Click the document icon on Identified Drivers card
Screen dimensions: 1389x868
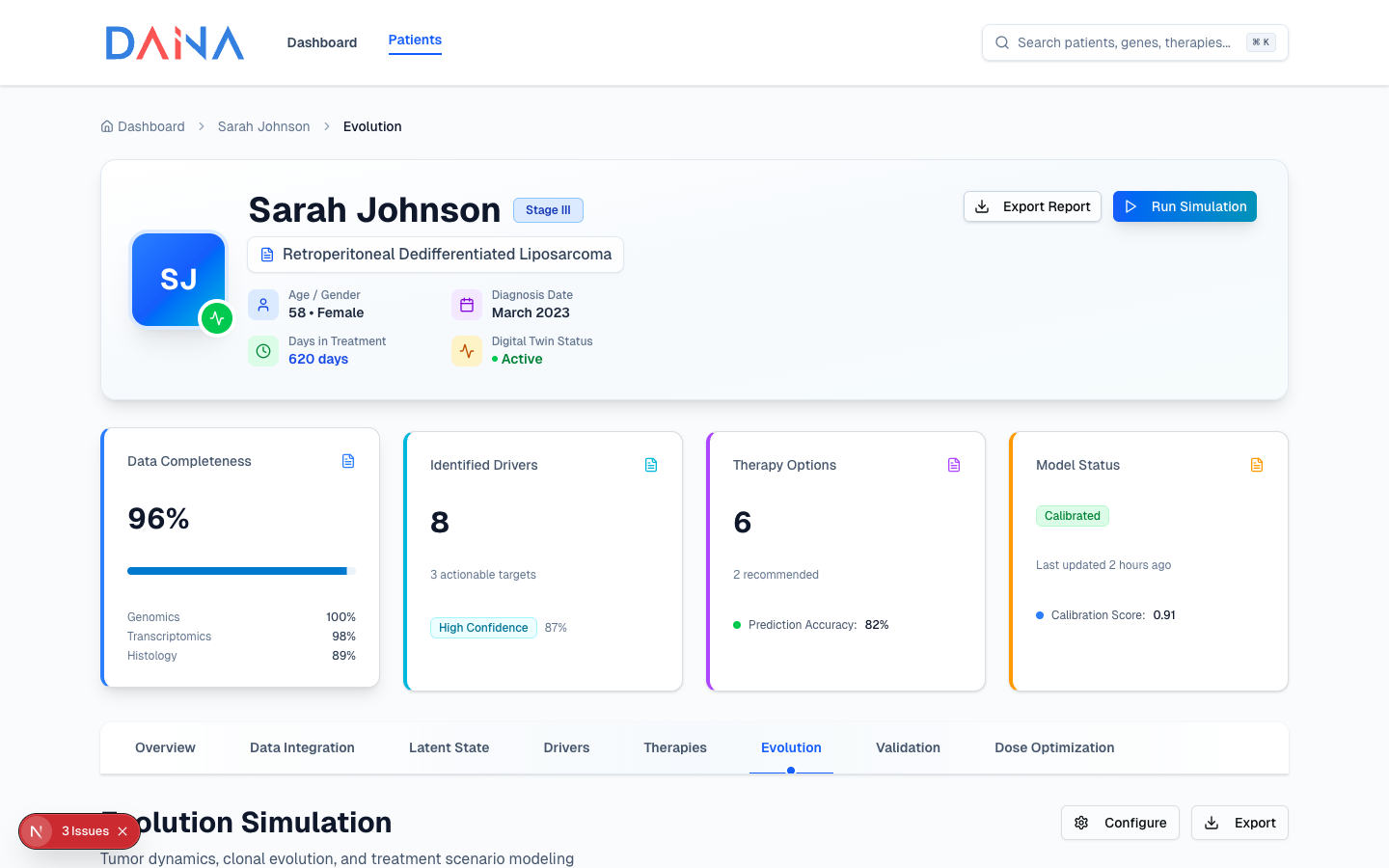tap(651, 465)
